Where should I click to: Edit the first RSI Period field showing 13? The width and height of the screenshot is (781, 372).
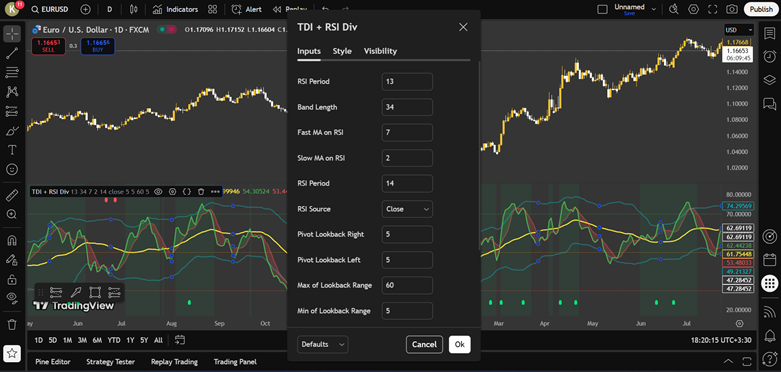(x=407, y=82)
